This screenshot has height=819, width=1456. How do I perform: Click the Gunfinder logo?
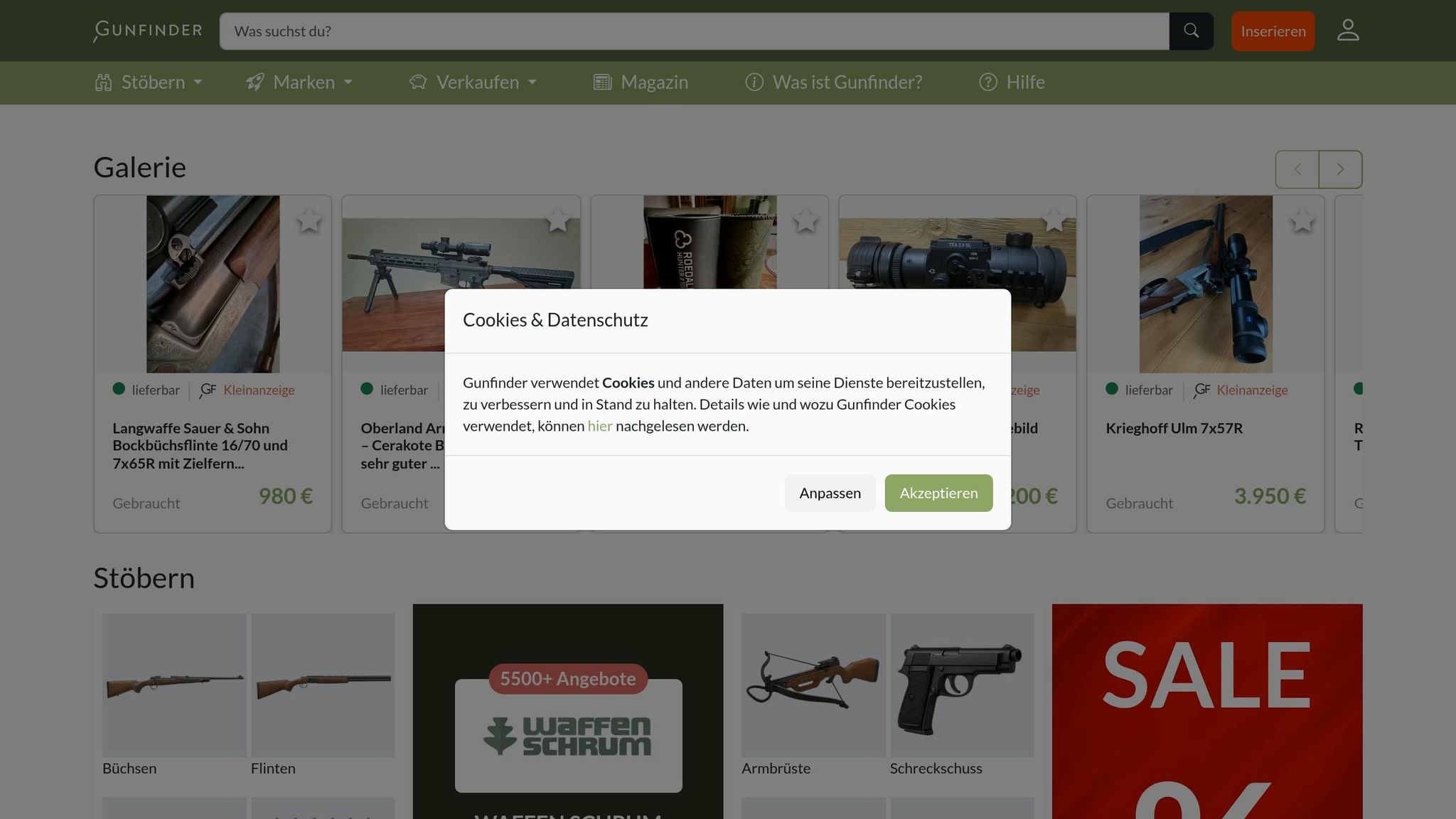coord(146,30)
